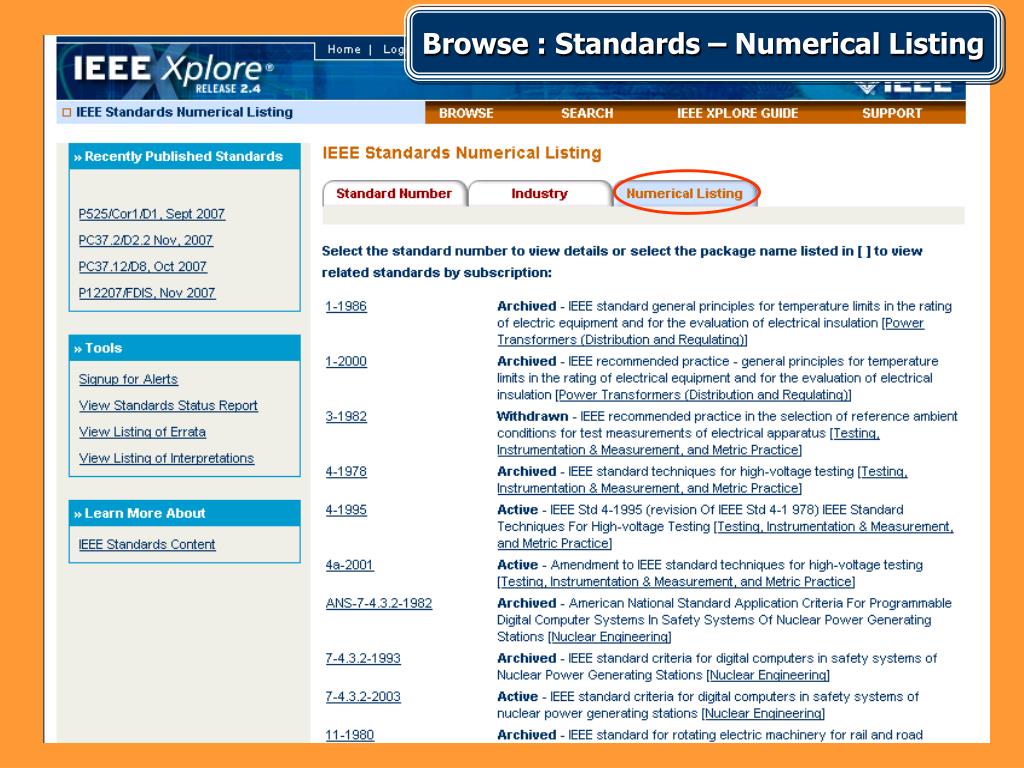Open standard 1-2000
Viewport: 1024px width, 768px height.
click(346, 361)
